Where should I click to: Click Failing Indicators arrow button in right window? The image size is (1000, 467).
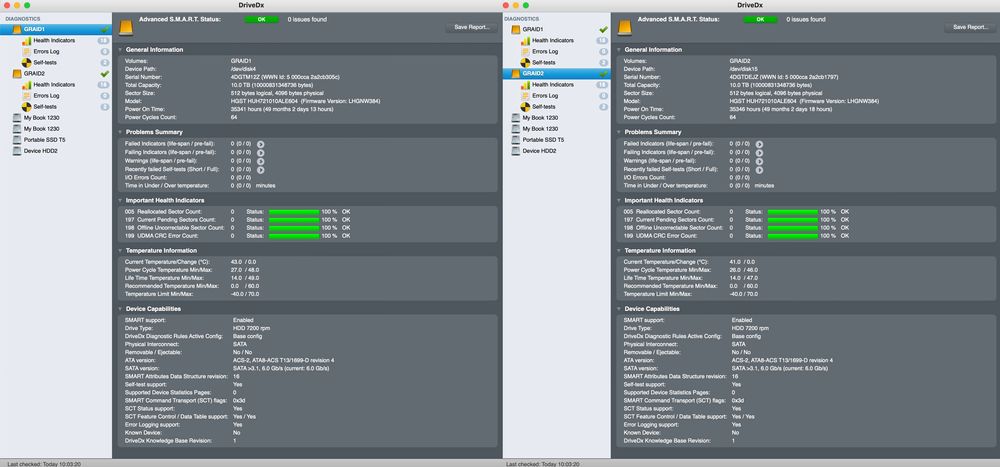click(759, 152)
